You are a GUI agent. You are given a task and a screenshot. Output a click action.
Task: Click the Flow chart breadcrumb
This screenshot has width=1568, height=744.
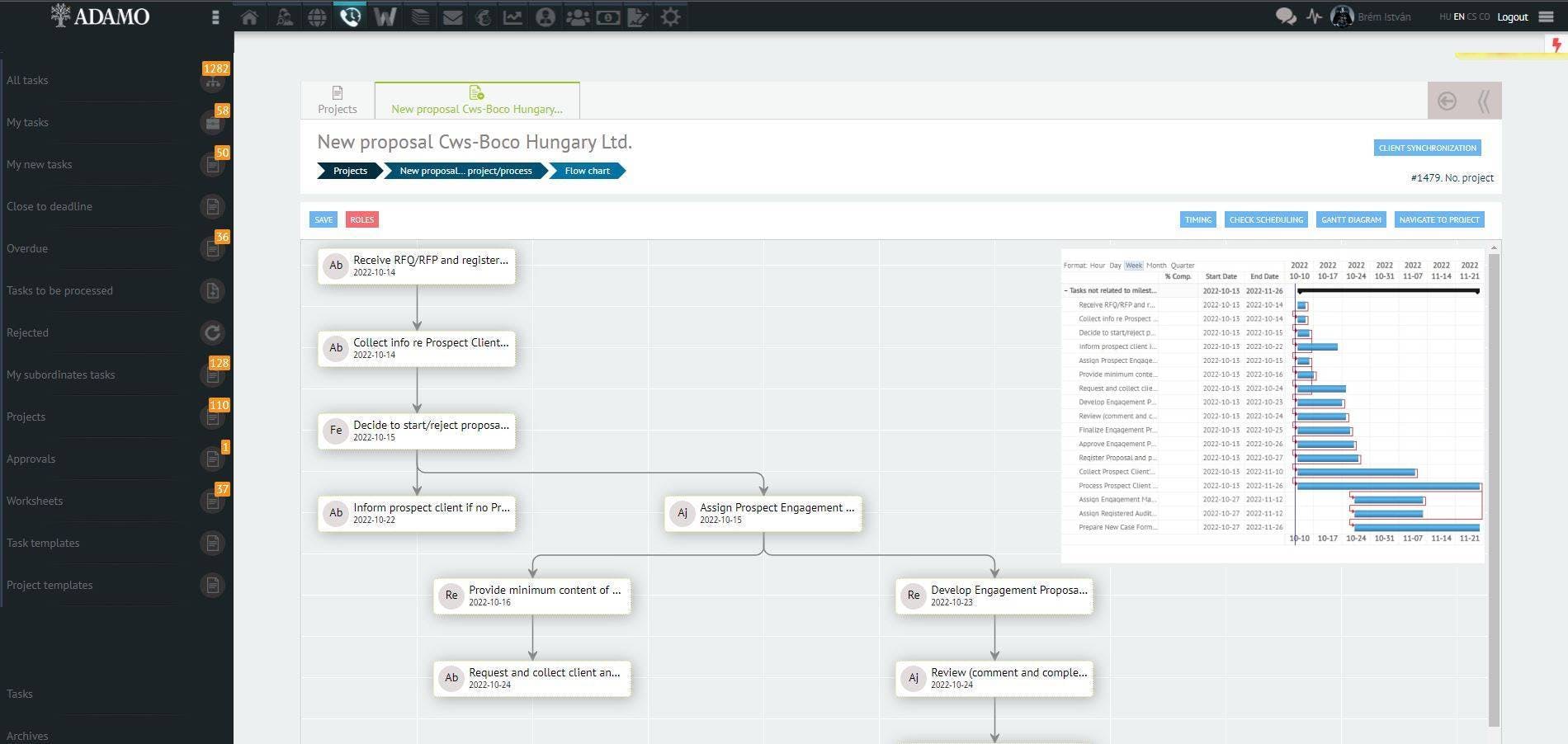[587, 171]
